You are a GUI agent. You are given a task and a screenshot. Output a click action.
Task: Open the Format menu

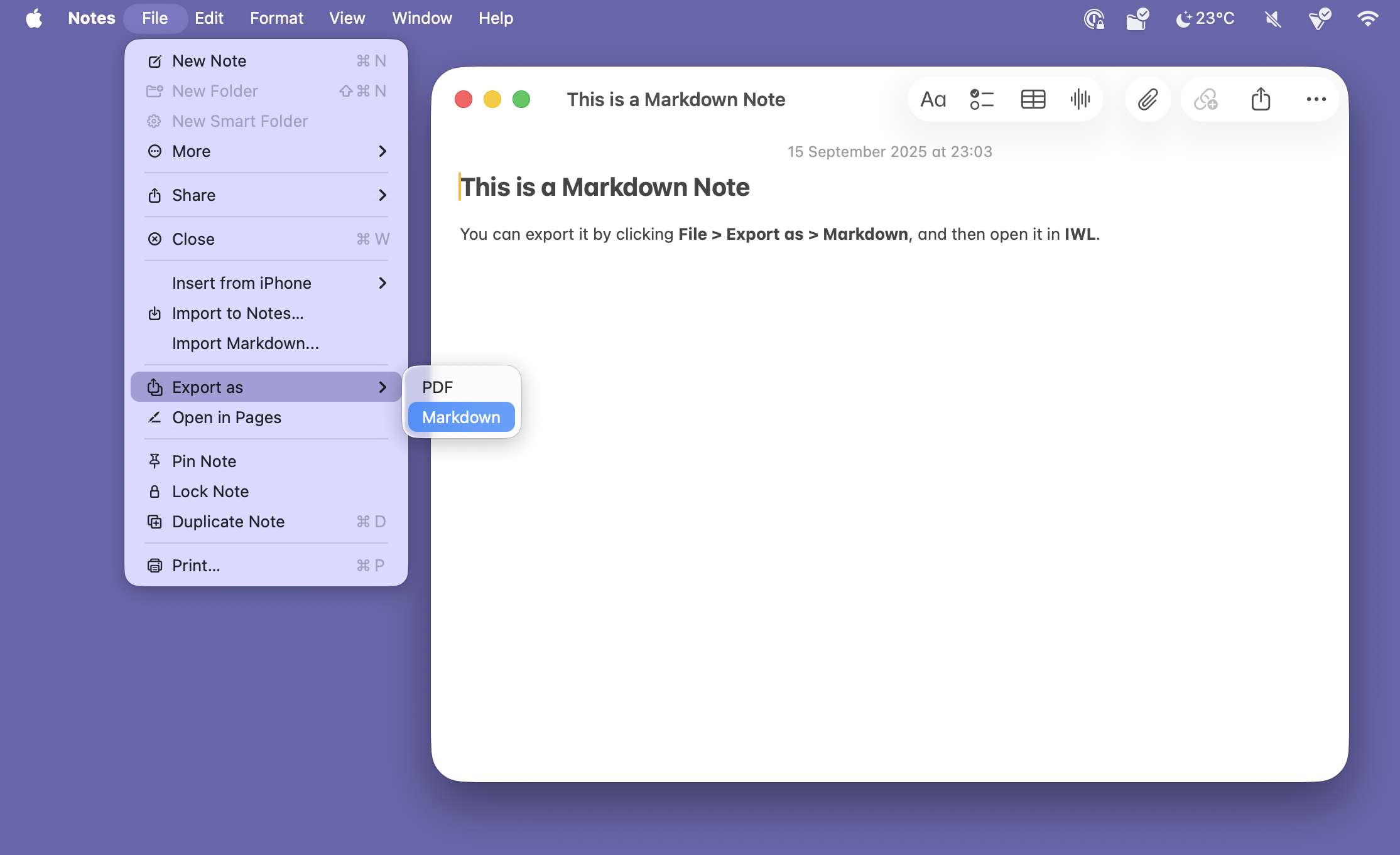(276, 18)
